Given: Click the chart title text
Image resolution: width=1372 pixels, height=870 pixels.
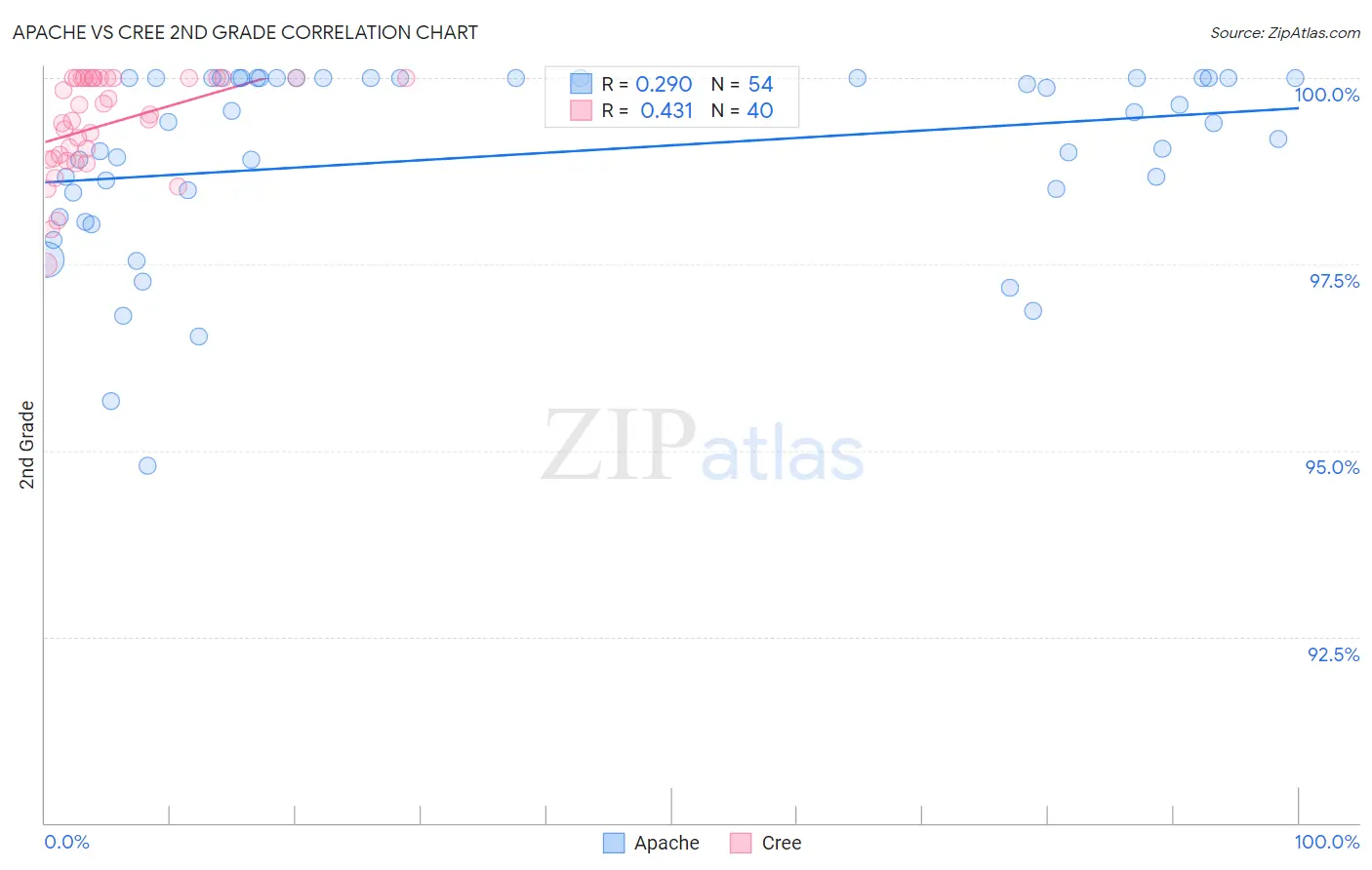Looking at the screenshot, I should click(245, 32).
